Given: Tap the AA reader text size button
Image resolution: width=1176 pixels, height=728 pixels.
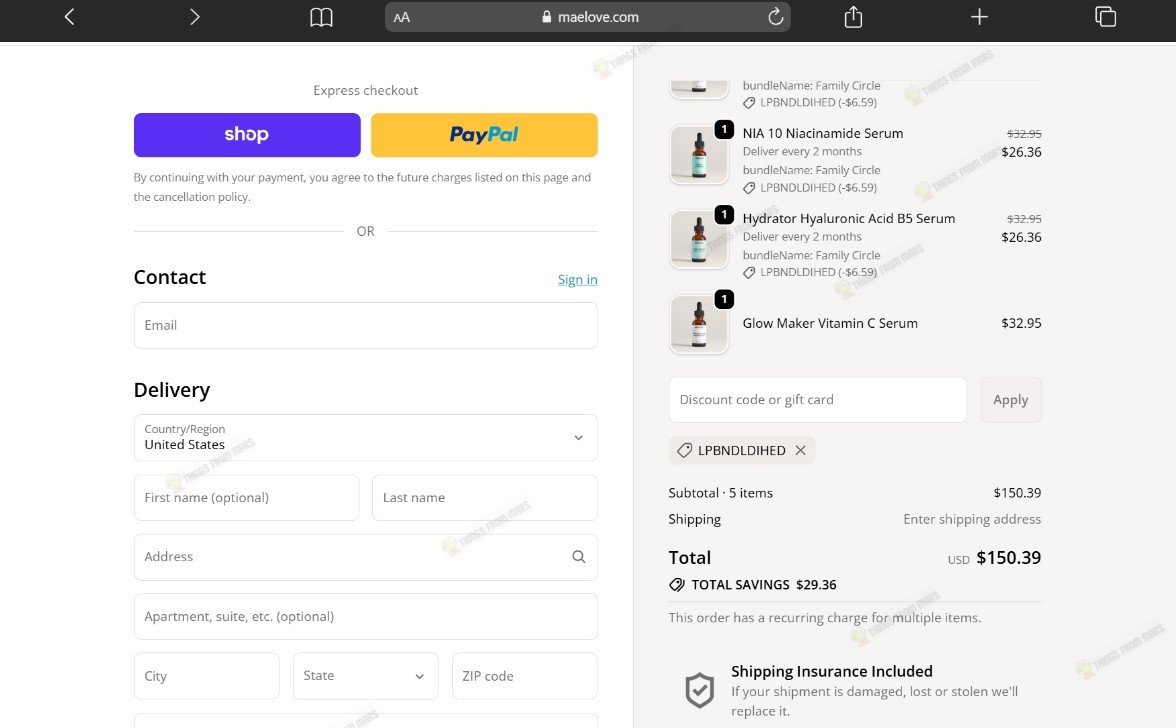Looking at the screenshot, I should click(402, 17).
